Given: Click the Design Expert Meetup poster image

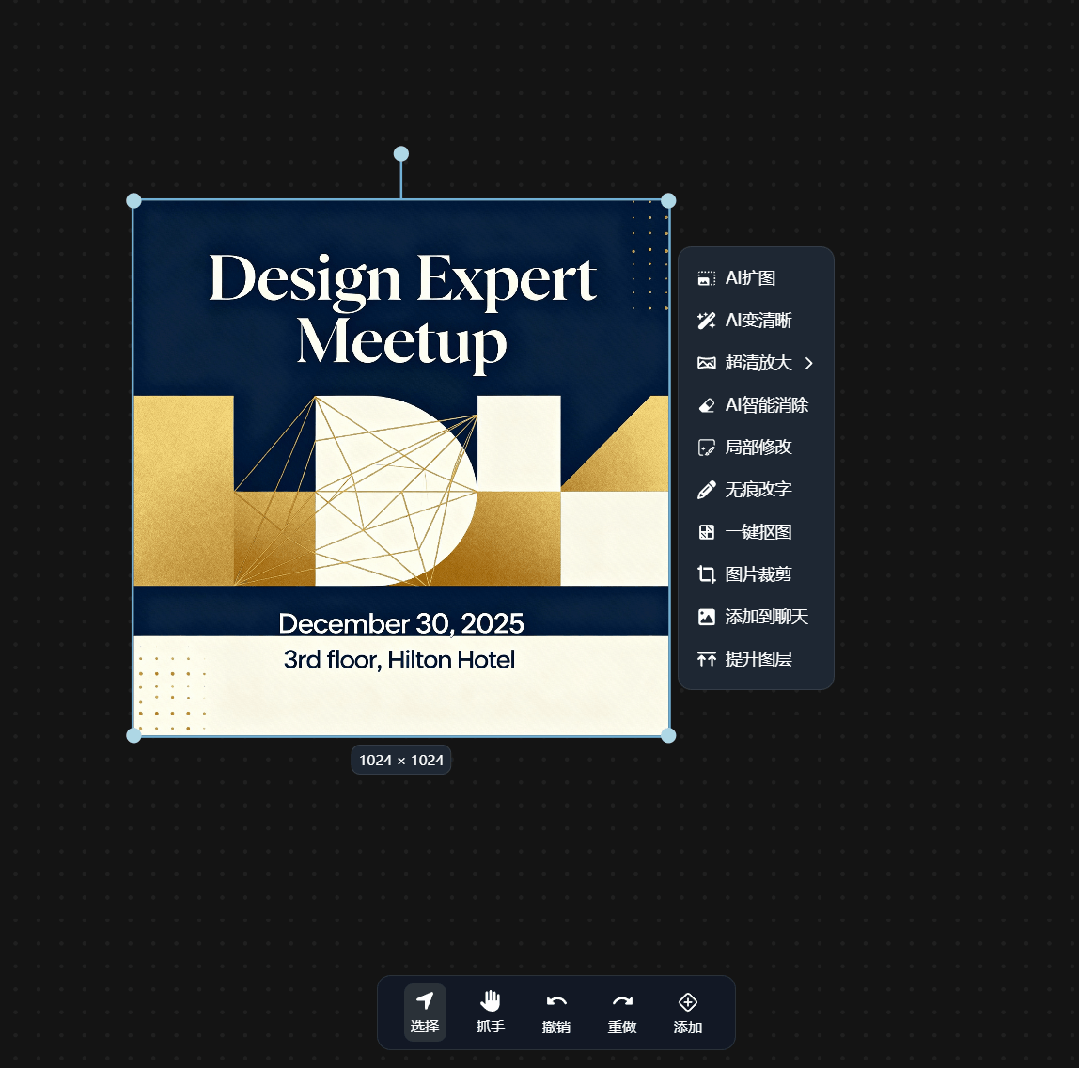Looking at the screenshot, I should [x=401, y=468].
